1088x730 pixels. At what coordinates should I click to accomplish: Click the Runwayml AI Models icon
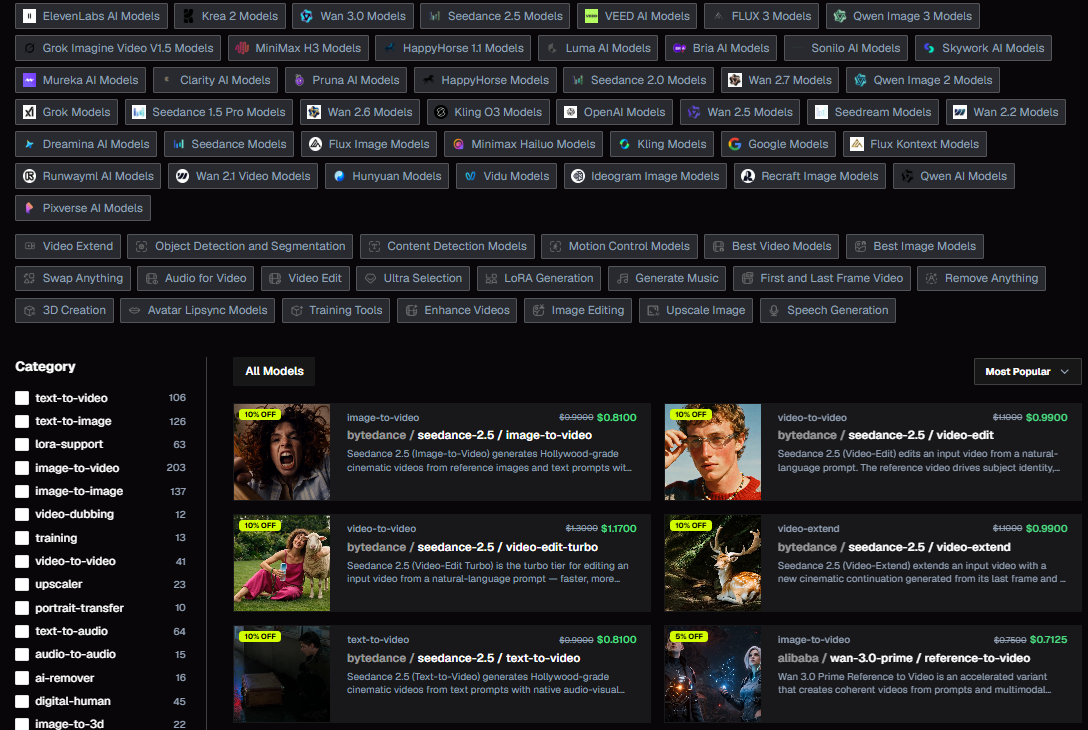click(x=29, y=176)
